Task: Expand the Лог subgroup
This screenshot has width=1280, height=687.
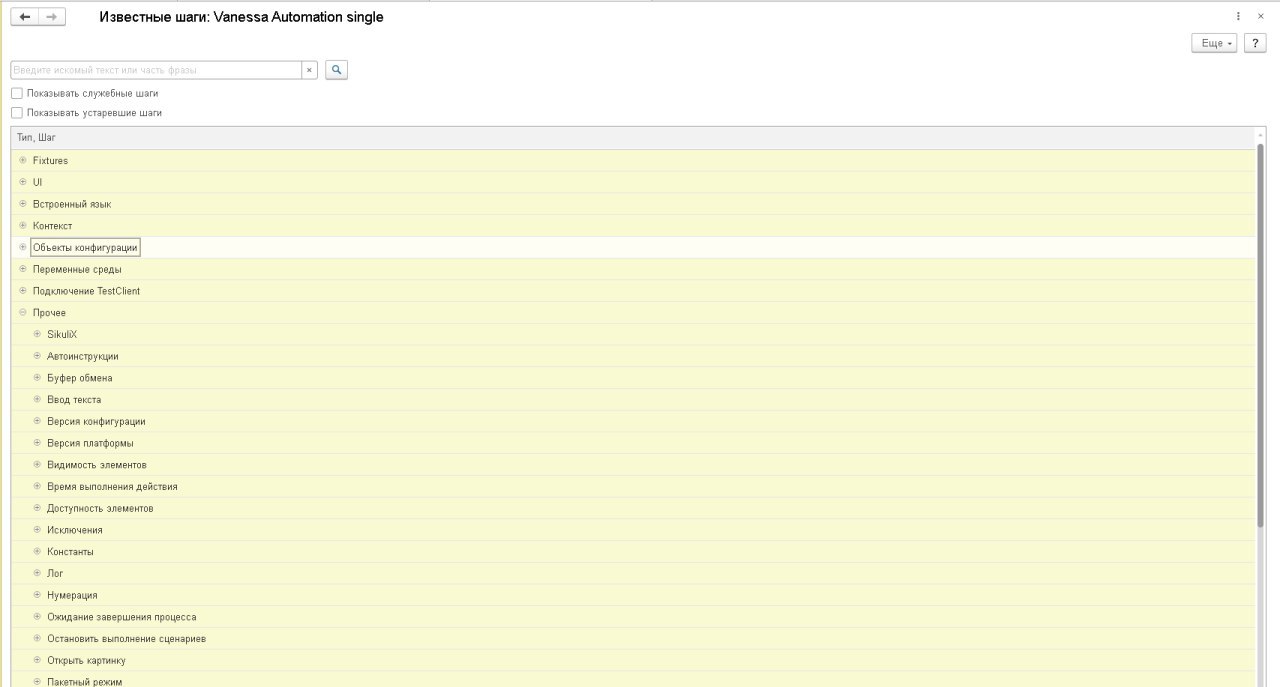Action: (38, 573)
